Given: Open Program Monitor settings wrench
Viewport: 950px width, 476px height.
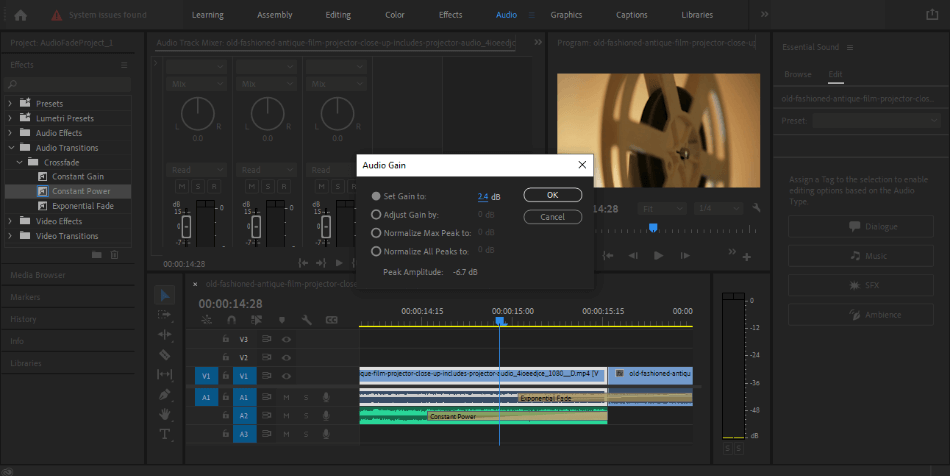Looking at the screenshot, I should tap(756, 208).
